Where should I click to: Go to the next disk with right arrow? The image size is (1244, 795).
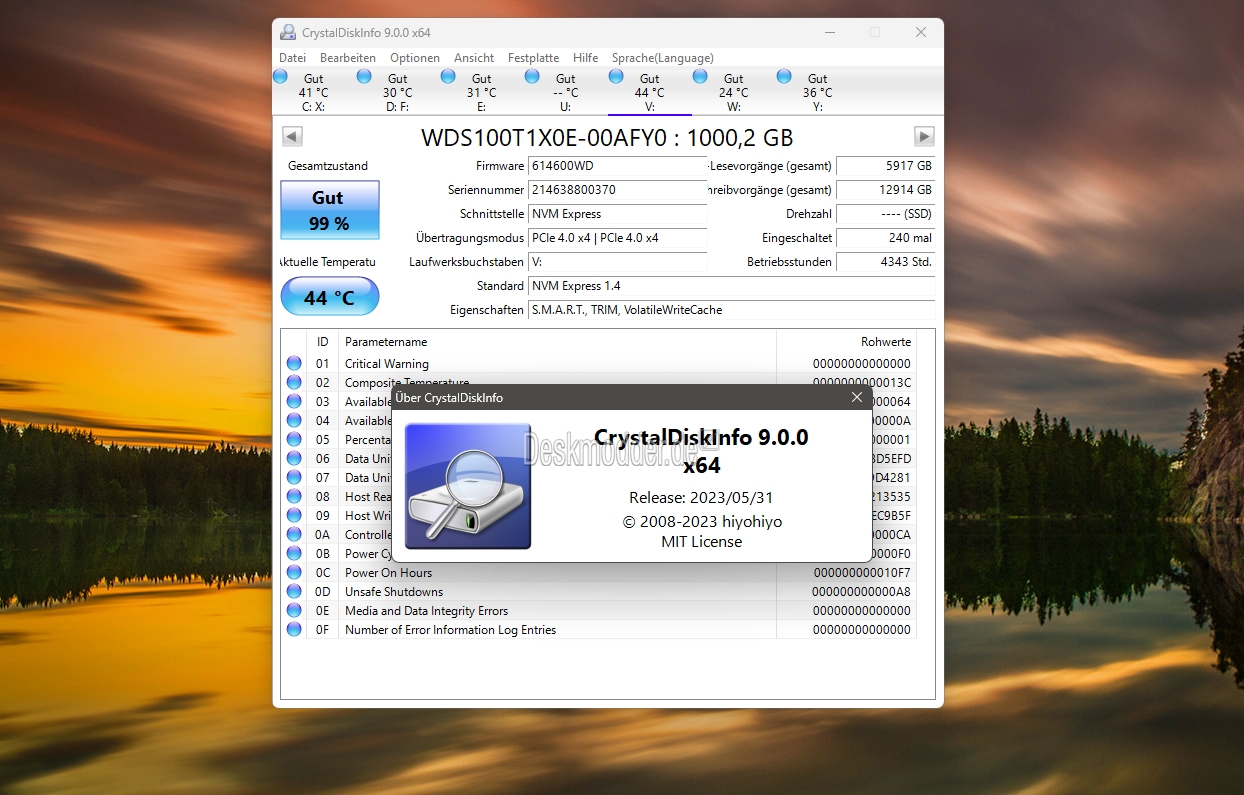[x=925, y=136]
